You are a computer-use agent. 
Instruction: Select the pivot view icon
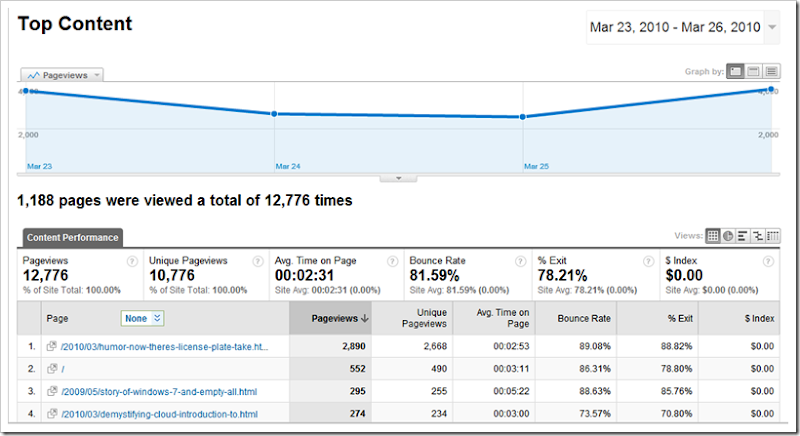tap(773, 236)
